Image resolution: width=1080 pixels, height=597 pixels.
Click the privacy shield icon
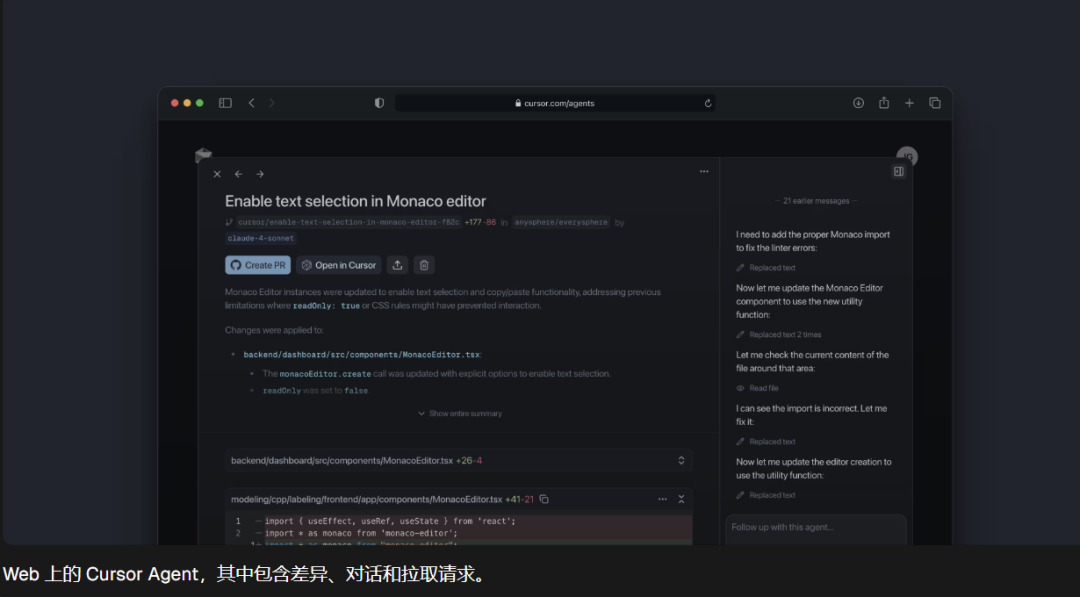coord(379,103)
